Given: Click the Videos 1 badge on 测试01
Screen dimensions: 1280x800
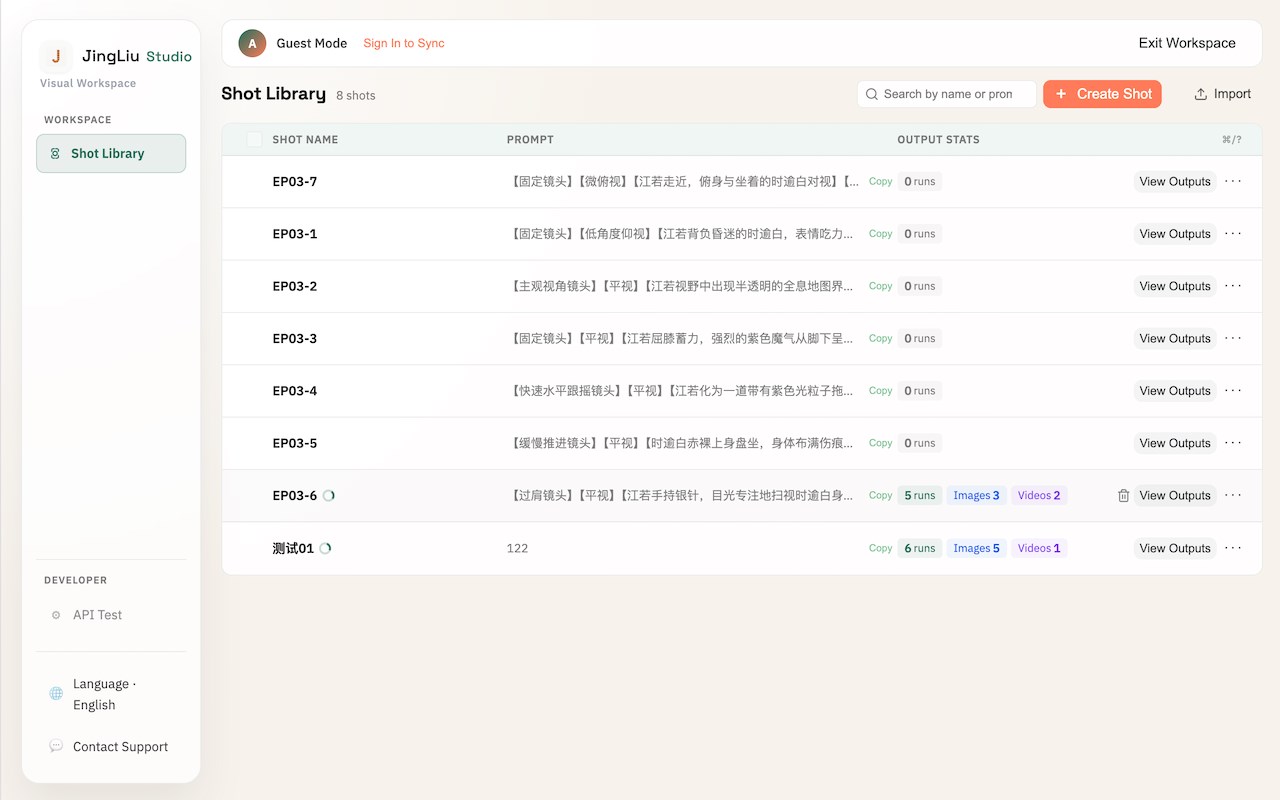Looking at the screenshot, I should point(1039,548).
